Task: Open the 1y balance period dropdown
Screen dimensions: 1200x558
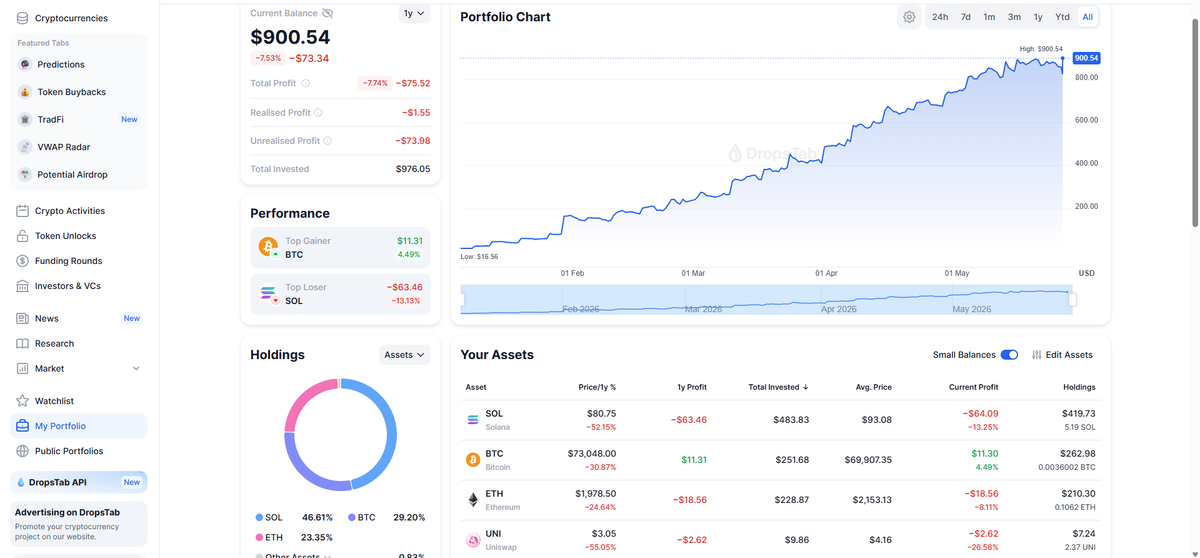Action: pos(413,14)
